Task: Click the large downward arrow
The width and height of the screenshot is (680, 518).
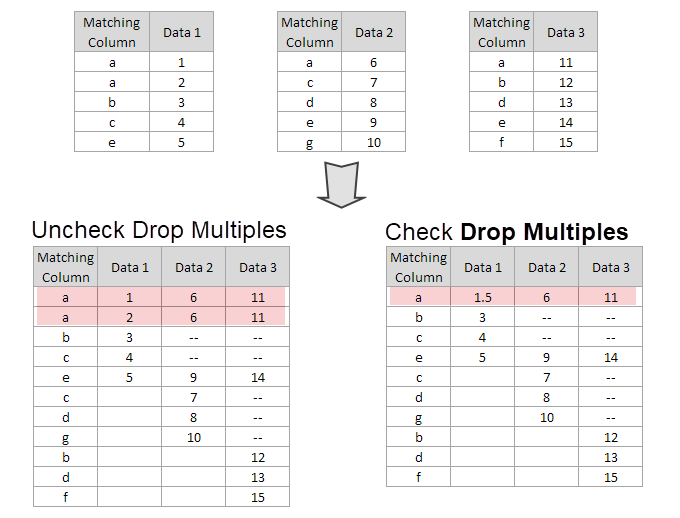Action: pyautogui.click(x=342, y=186)
